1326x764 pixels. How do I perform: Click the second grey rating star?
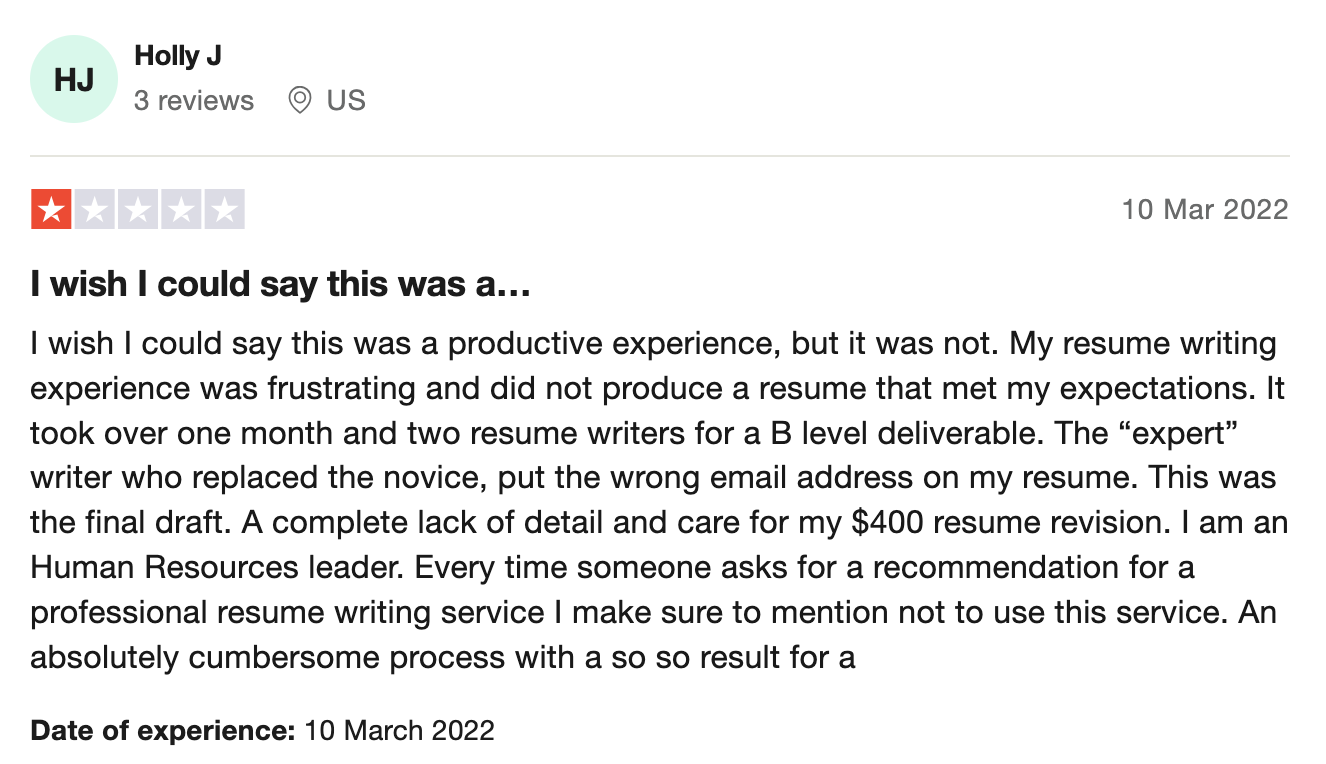(95, 210)
